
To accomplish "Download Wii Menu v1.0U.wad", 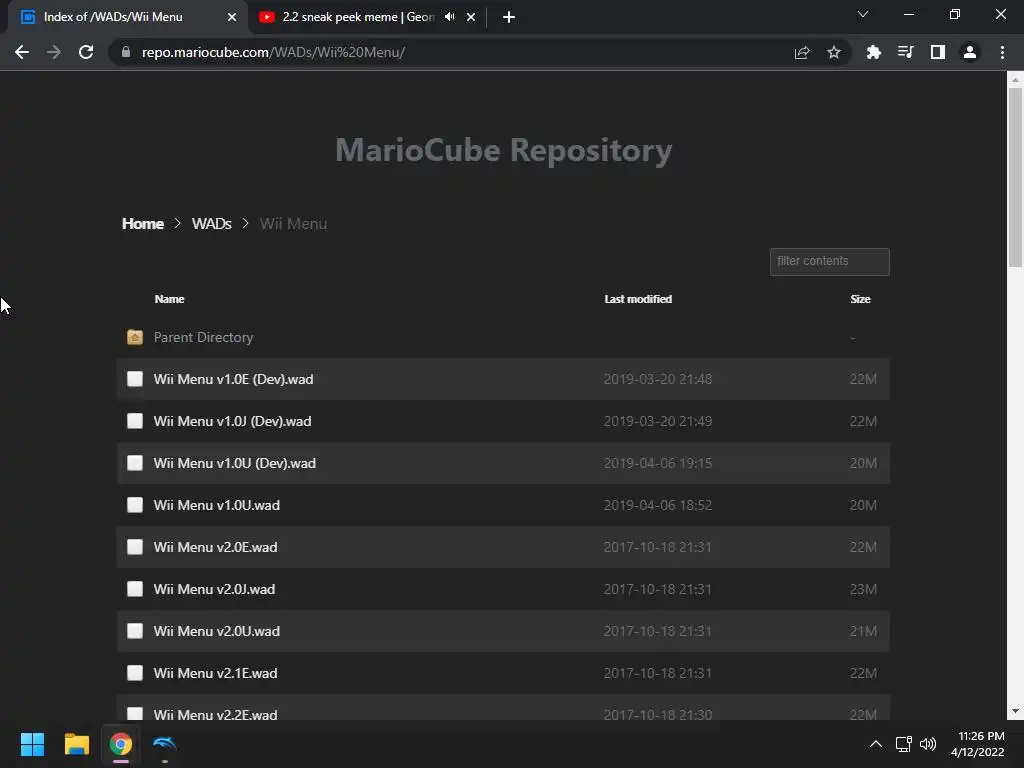I will coord(217,505).
